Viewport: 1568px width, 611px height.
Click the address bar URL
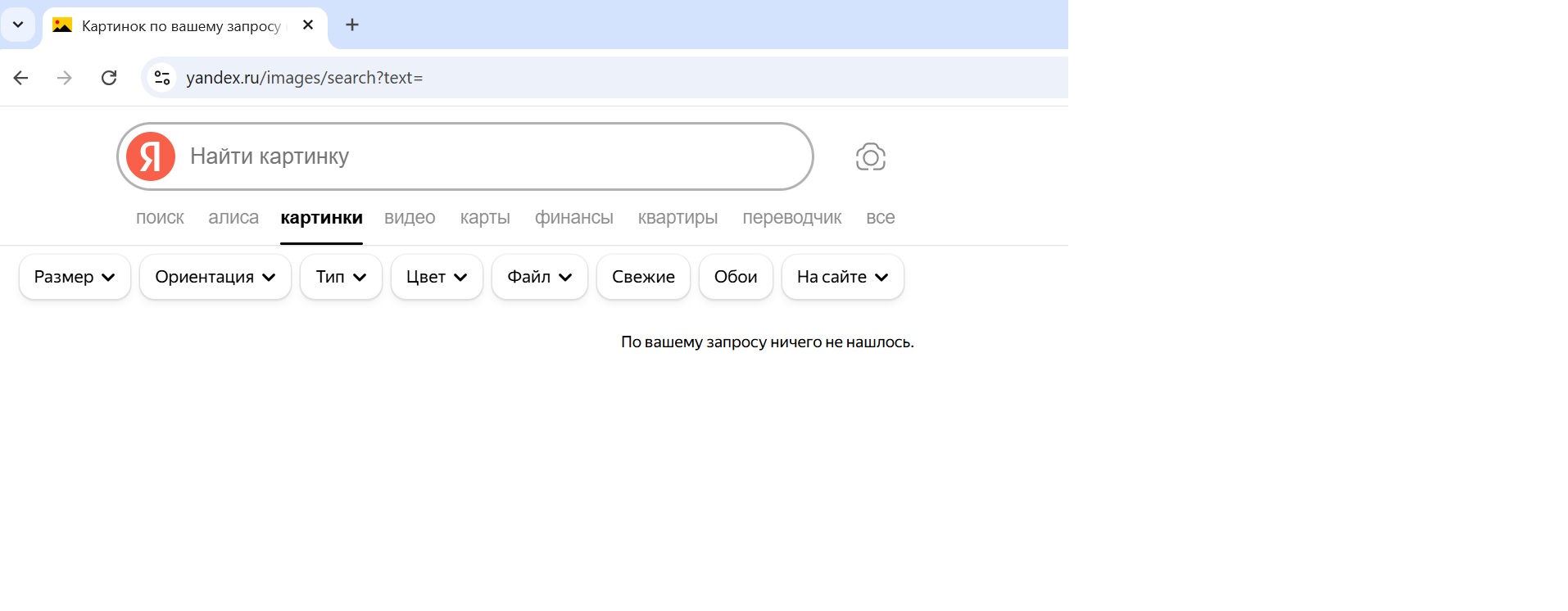click(x=305, y=78)
